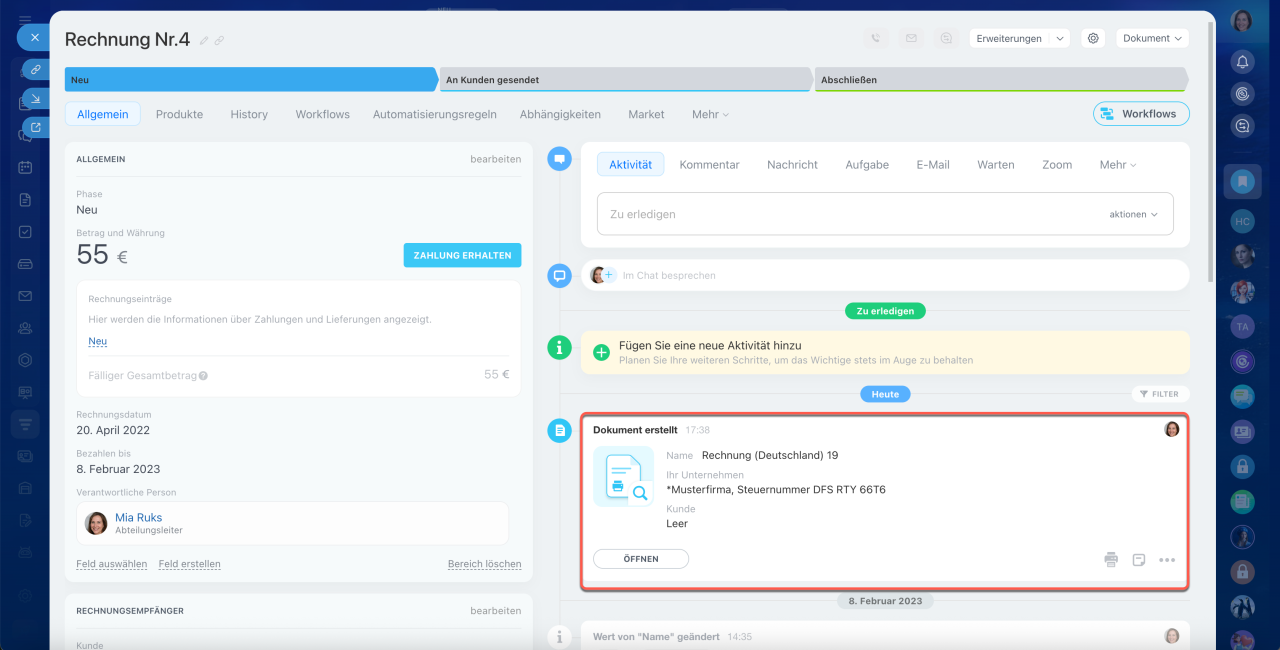Select the Kommentar tab
Screen dimensions: 1280x650
coord(709,164)
